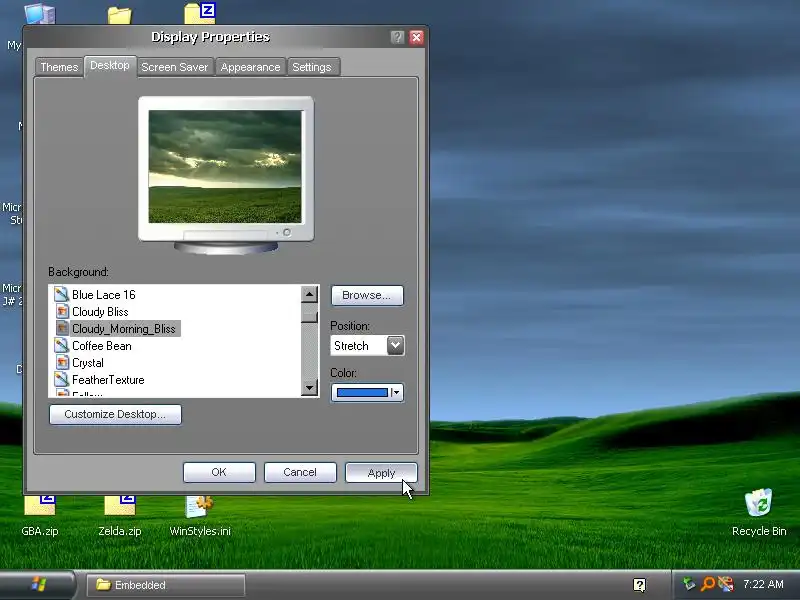Viewport: 800px width, 600px height.
Task: Select the zipped folder icon at desktop top
Action: [x=199, y=13]
